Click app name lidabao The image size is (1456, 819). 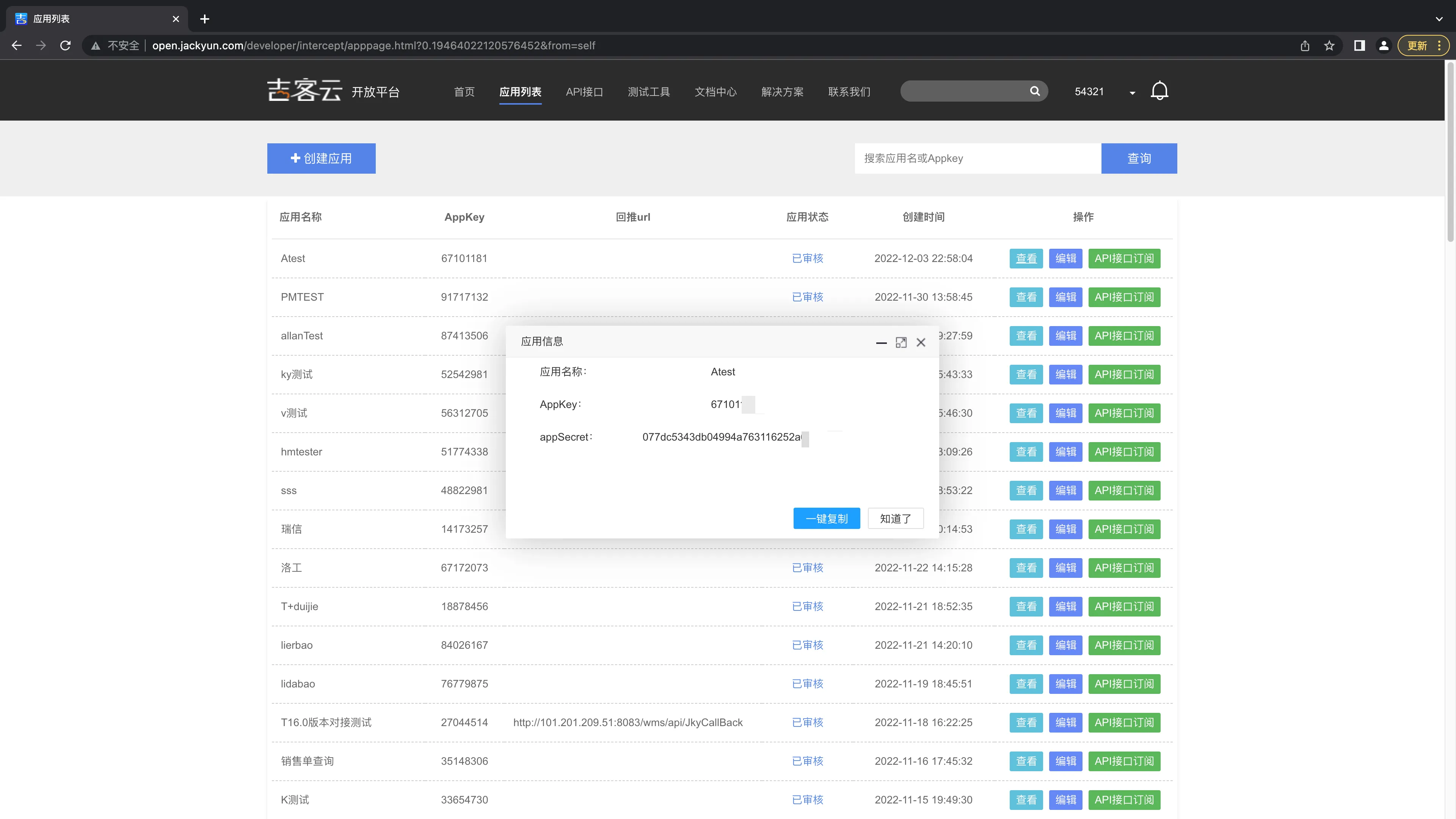297,684
